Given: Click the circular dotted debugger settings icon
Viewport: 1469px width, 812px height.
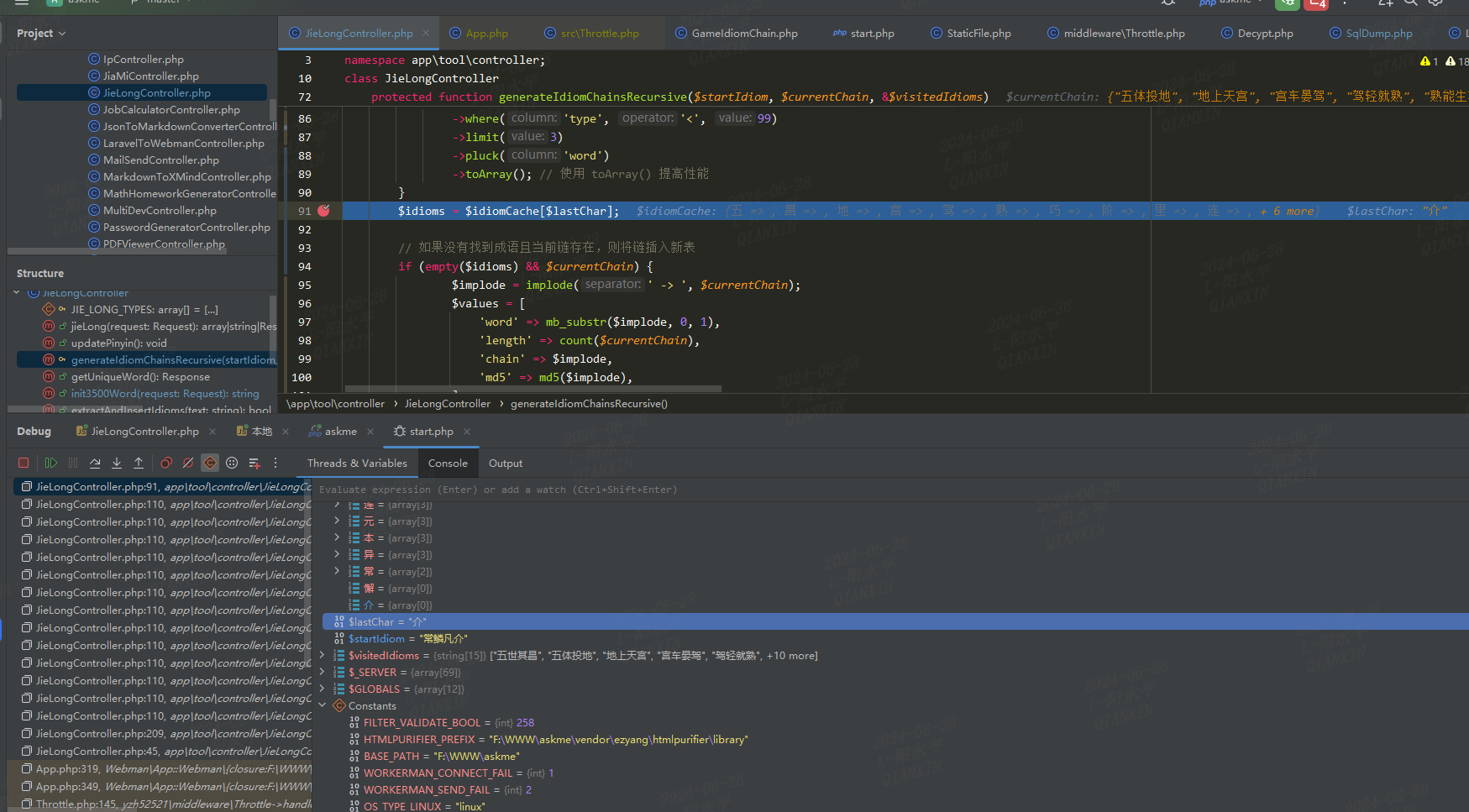Looking at the screenshot, I should point(232,463).
